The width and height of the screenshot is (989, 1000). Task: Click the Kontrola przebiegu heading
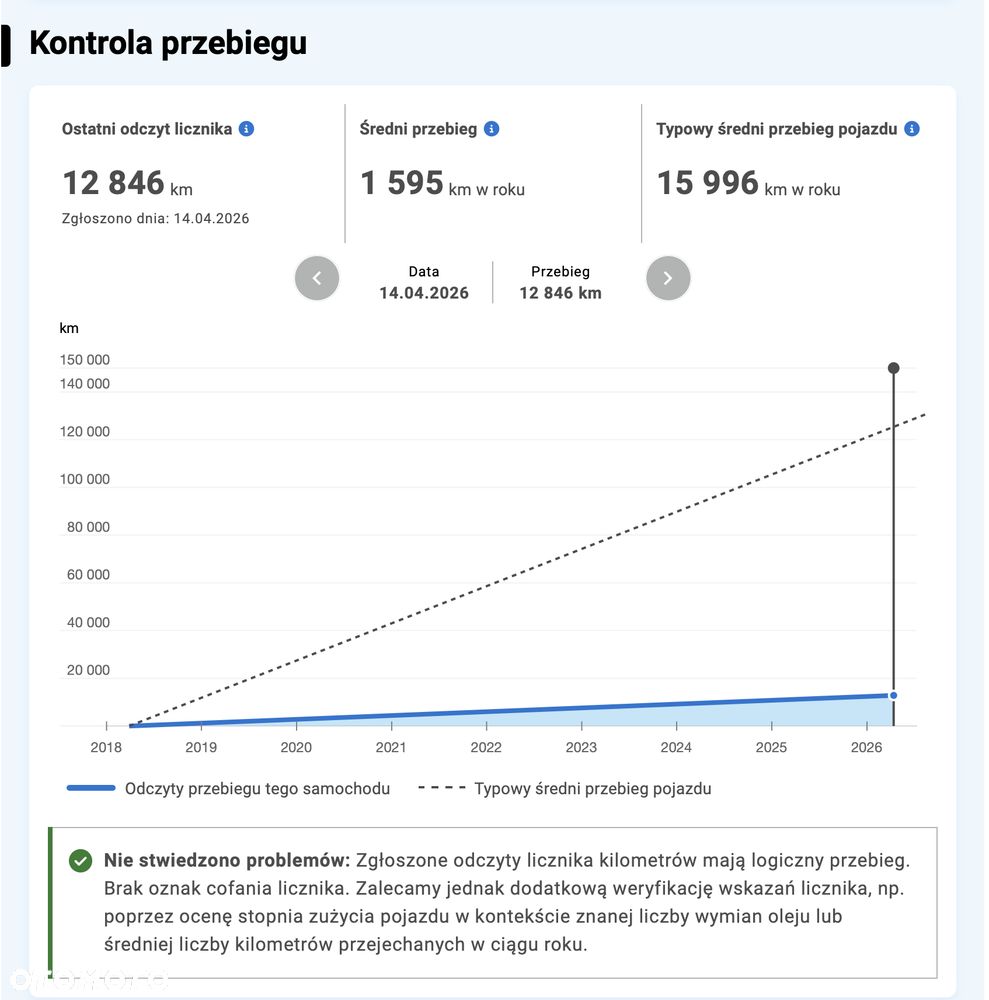tap(168, 43)
